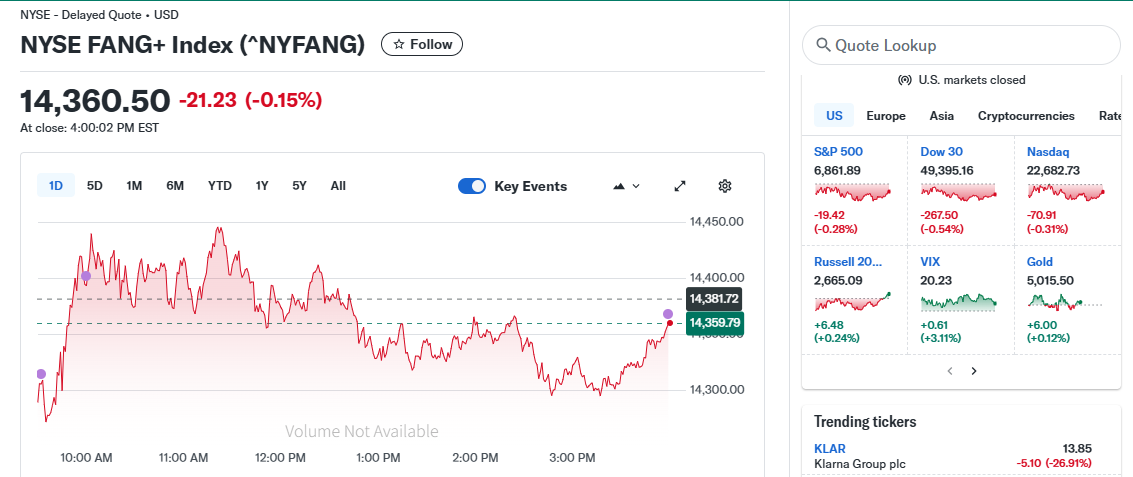
Task: Click the star icon on Follow
Action: pos(399,44)
